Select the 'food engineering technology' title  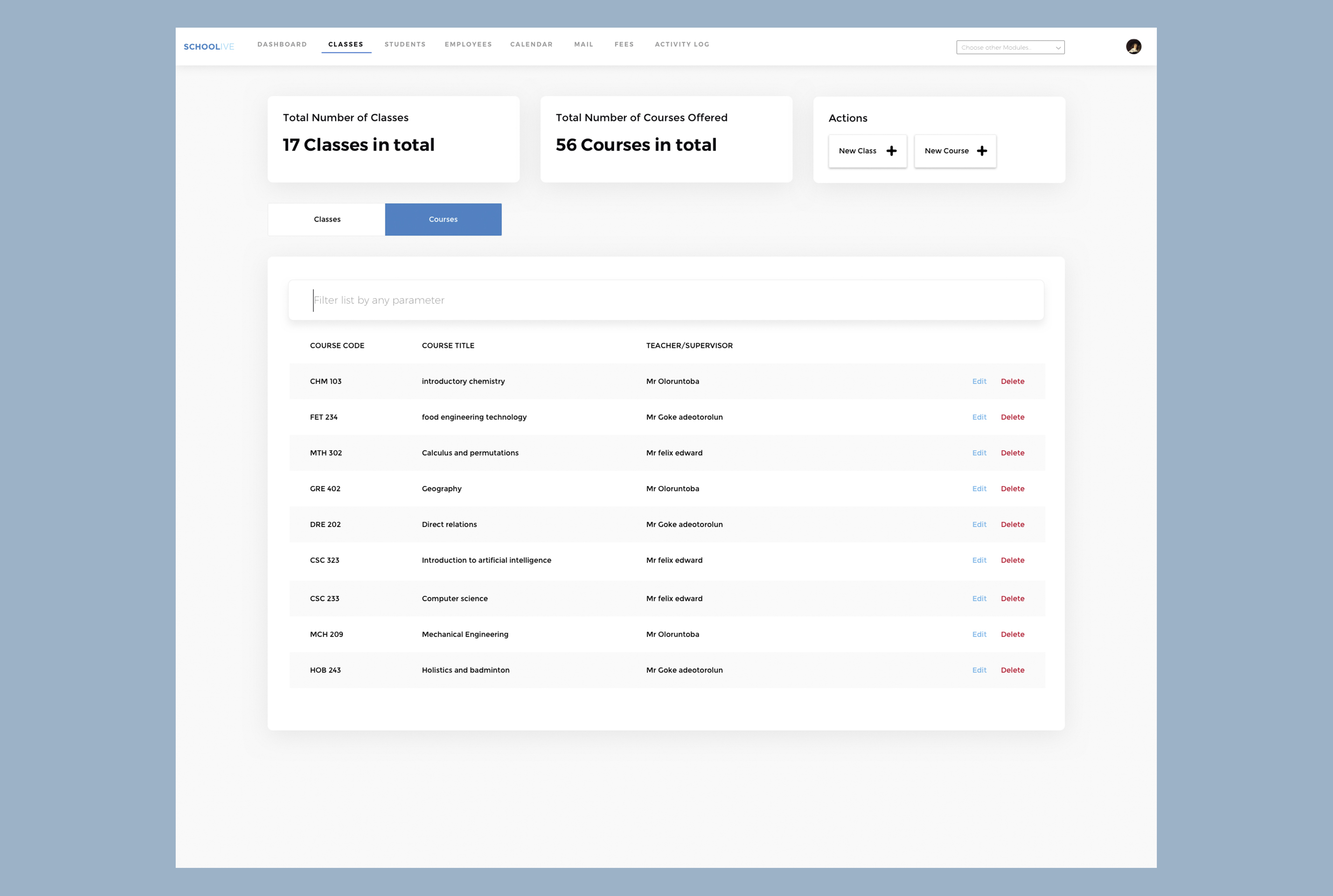474,417
